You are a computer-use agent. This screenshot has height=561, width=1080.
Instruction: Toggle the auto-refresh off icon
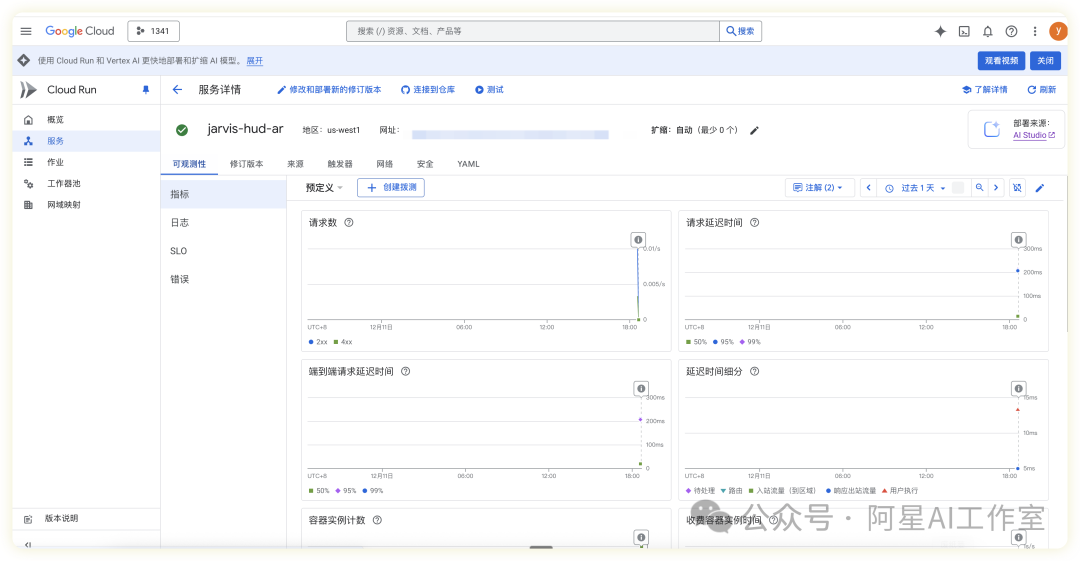pos(1017,187)
